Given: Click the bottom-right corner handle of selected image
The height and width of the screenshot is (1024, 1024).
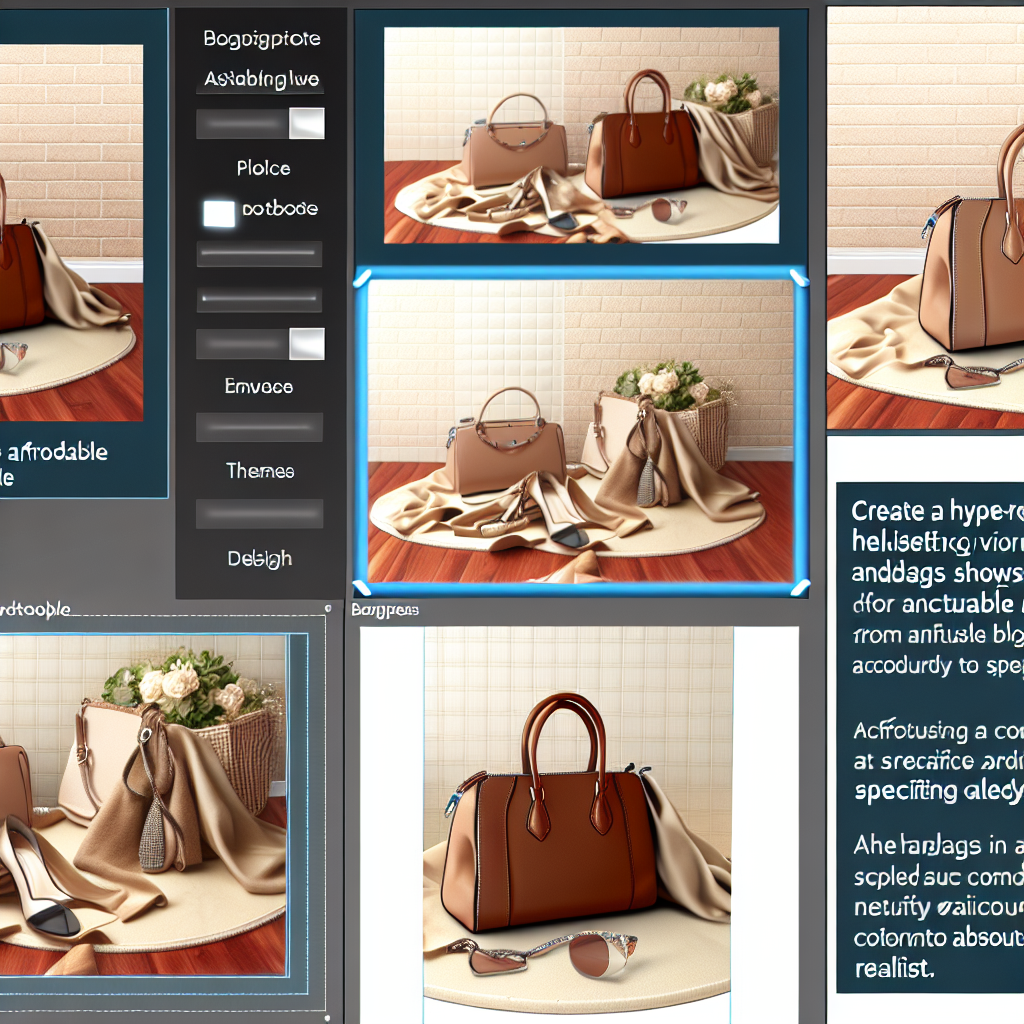Looking at the screenshot, I should click(798, 588).
